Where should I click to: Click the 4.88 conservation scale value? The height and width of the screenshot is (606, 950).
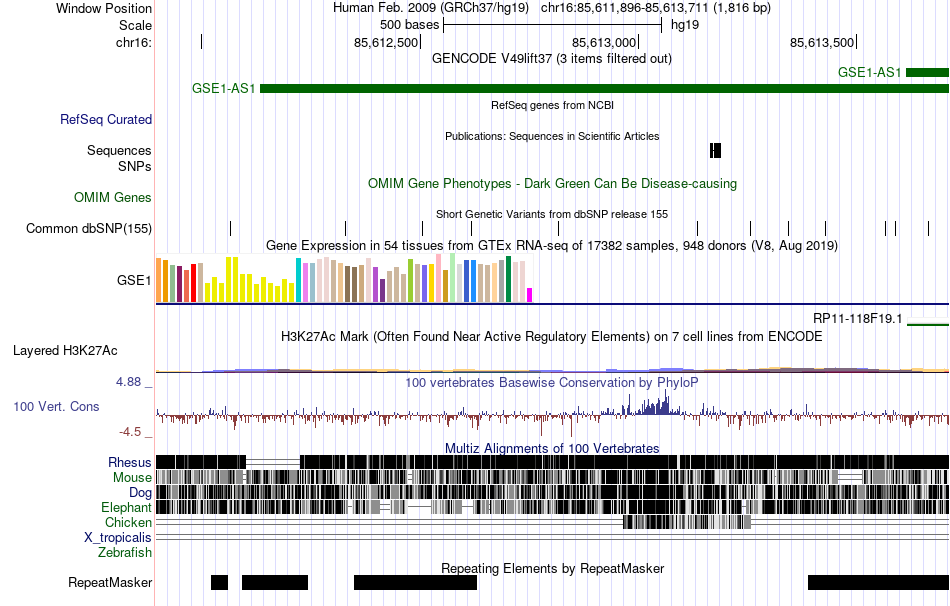[x=128, y=382]
